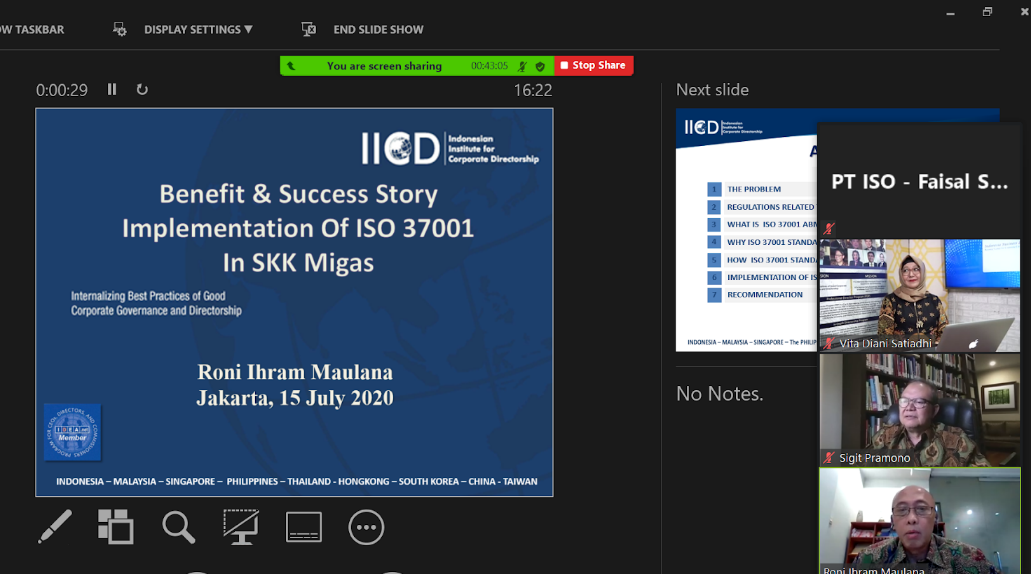Restart the presentation timer
The width and height of the screenshot is (1031, 574).
(x=142, y=89)
